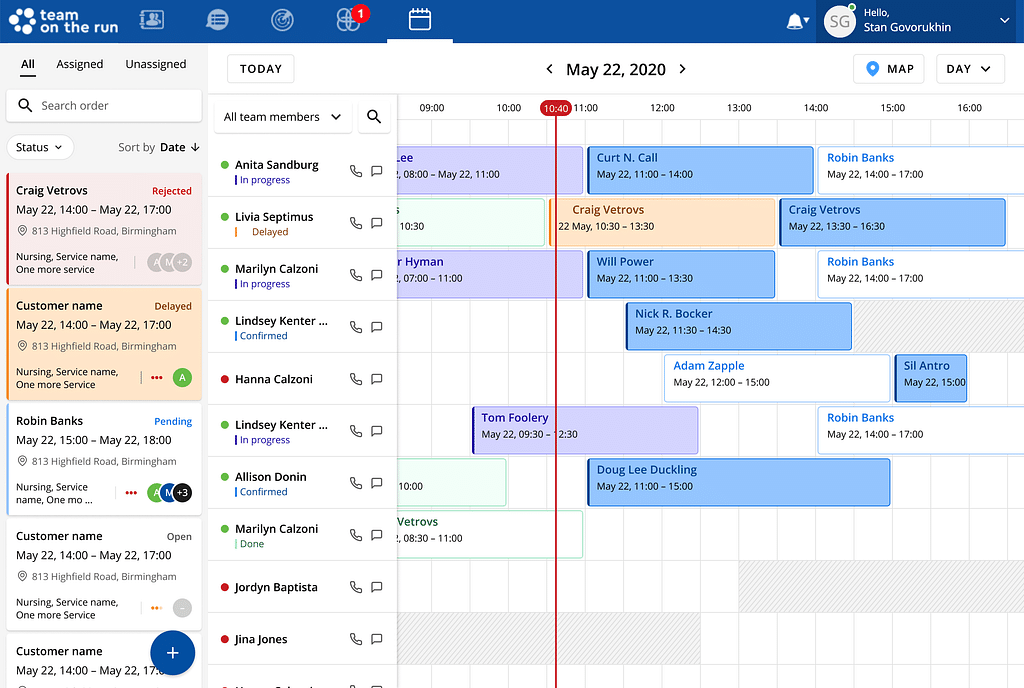The width and height of the screenshot is (1024, 688).
Task: Search team members with magnifier icon
Action: [x=374, y=117]
